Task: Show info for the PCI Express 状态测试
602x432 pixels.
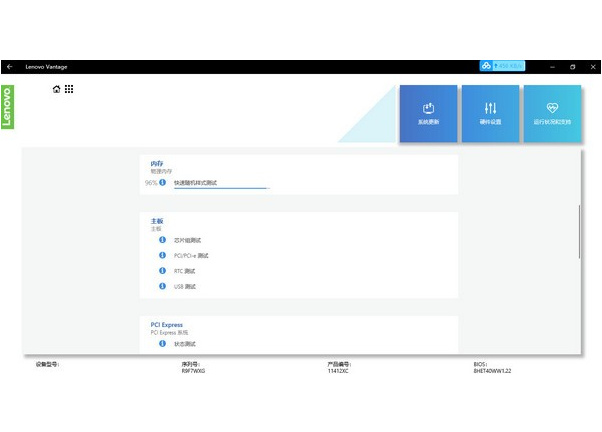Action: pyautogui.click(x=162, y=344)
